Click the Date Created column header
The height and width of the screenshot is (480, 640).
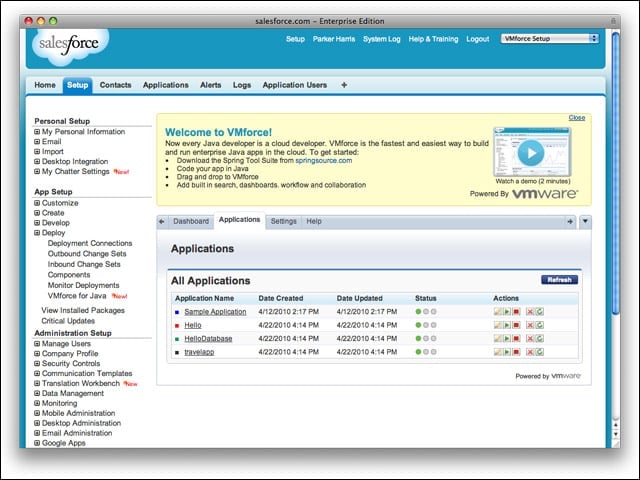(281, 298)
